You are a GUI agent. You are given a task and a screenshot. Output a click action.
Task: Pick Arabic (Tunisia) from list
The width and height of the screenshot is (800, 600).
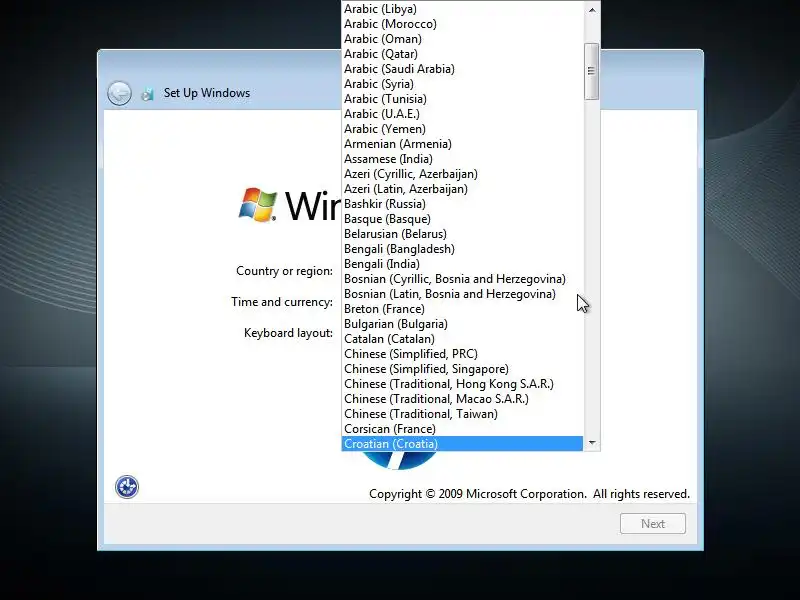[462, 99]
